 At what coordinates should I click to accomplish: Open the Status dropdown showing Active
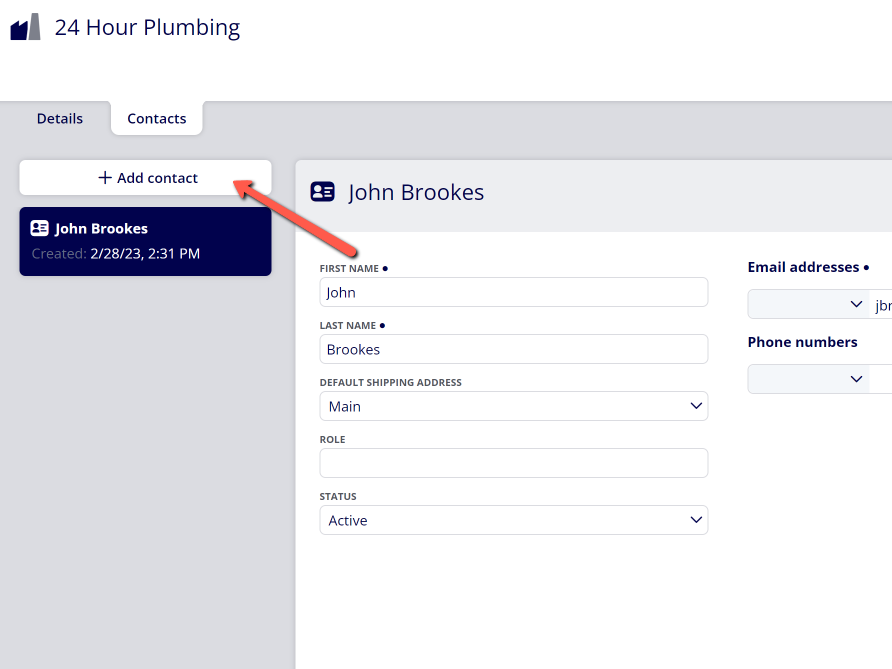pos(514,520)
